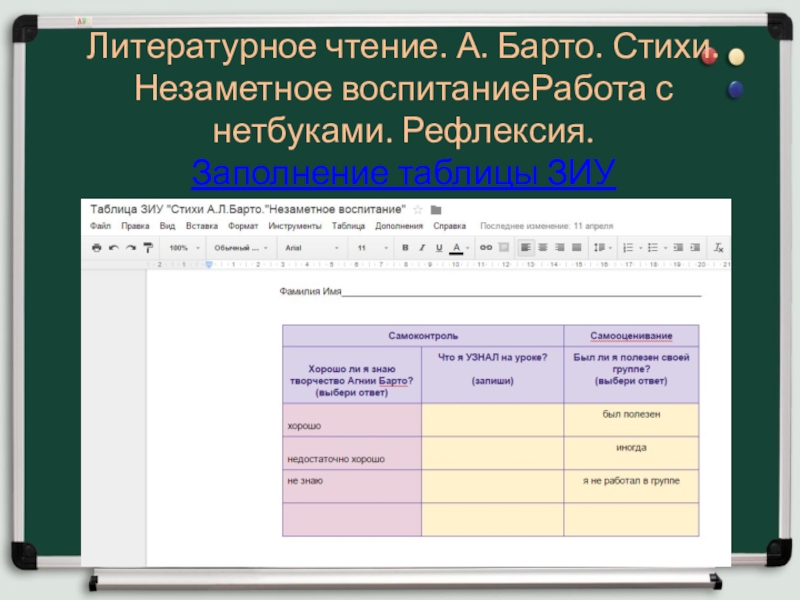Open the 100% zoom dropdown
This screenshot has height=600, width=800.
[184, 247]
